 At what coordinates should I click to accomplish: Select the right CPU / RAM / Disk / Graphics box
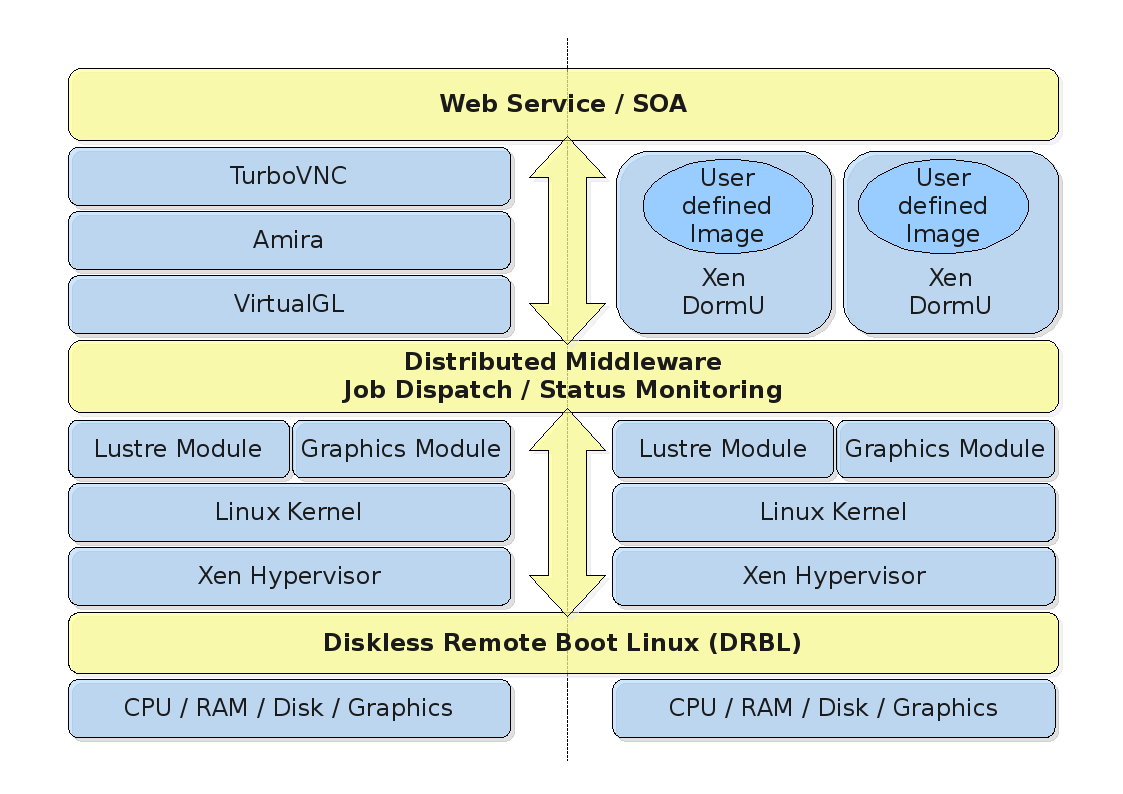coord(833,708)
